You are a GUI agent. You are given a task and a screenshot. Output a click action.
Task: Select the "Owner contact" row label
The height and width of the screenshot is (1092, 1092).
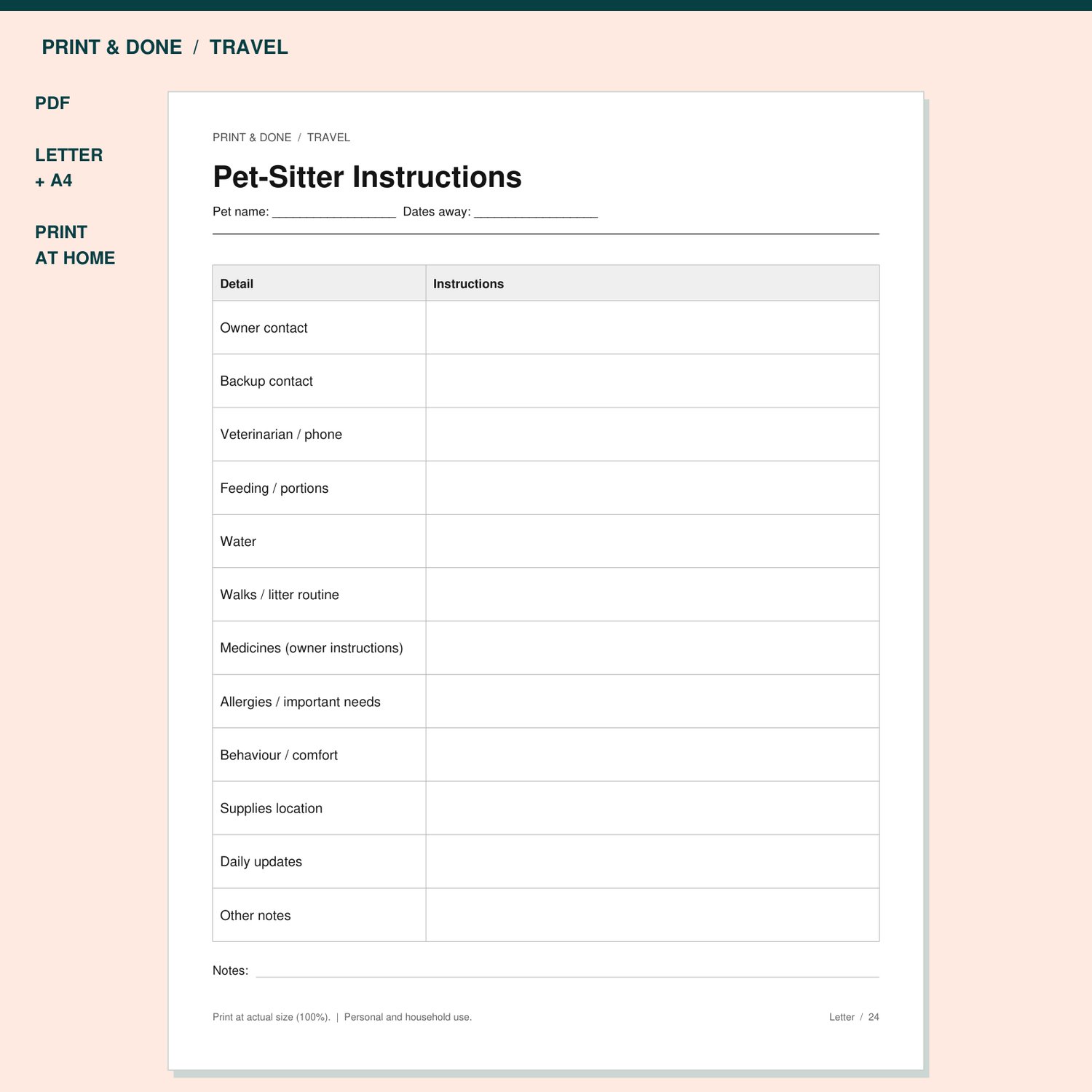[264, 328]
